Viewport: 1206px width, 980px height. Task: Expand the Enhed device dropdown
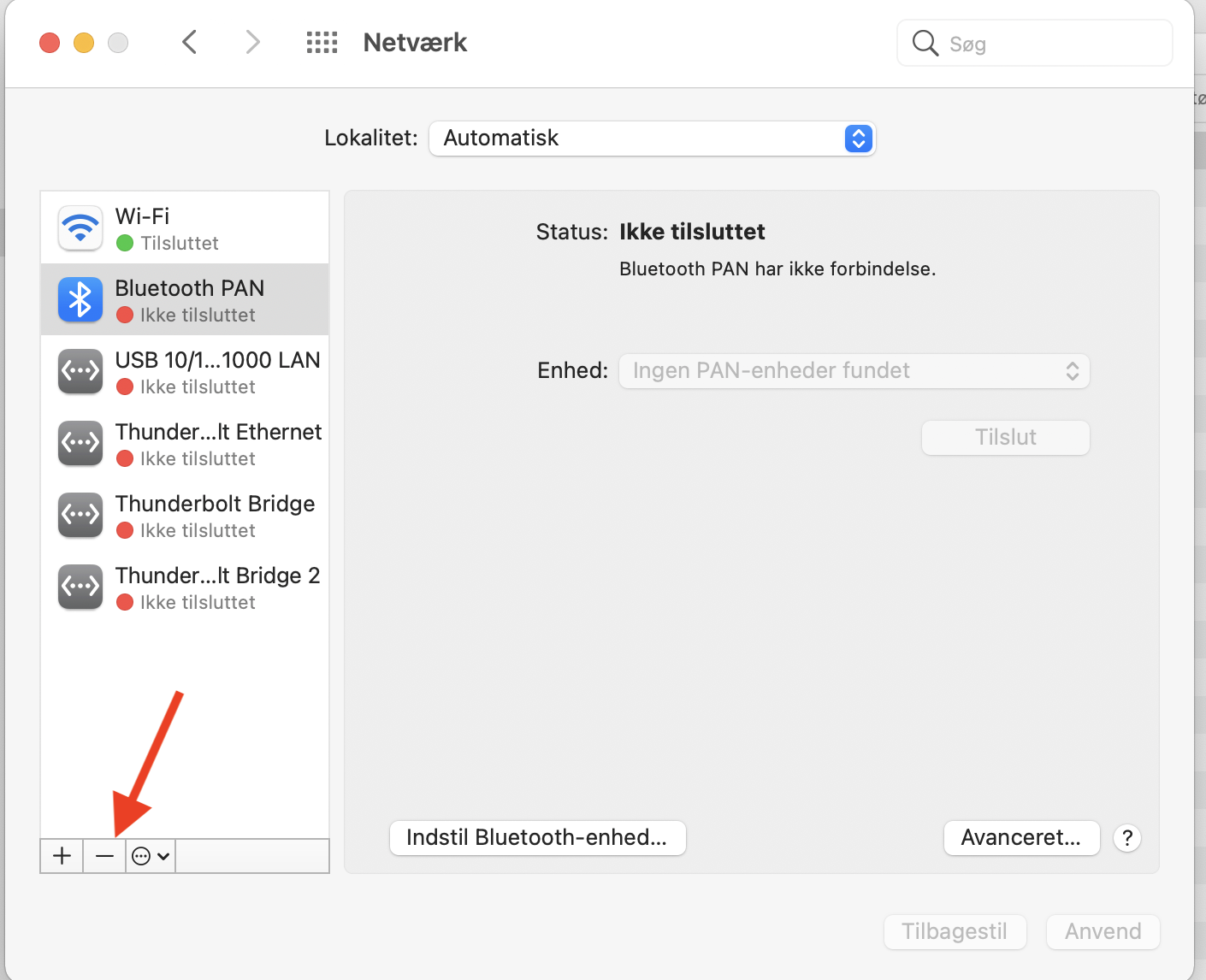tap(854, 371)
